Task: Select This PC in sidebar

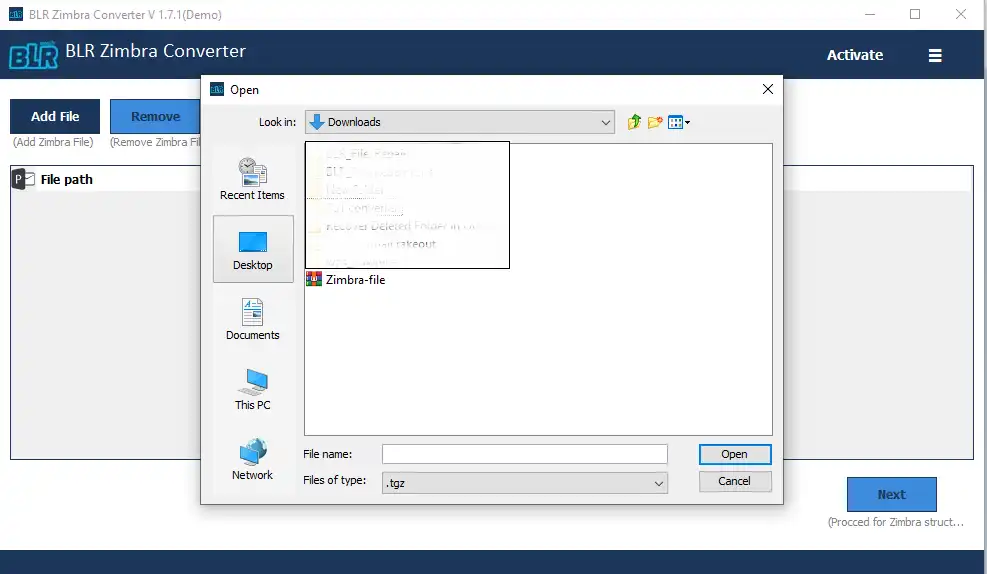Action: [252, 390]
